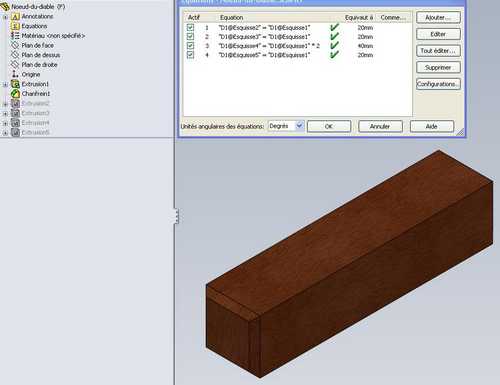Select the Chanfrein1 feature icon

tap(15, 94)
